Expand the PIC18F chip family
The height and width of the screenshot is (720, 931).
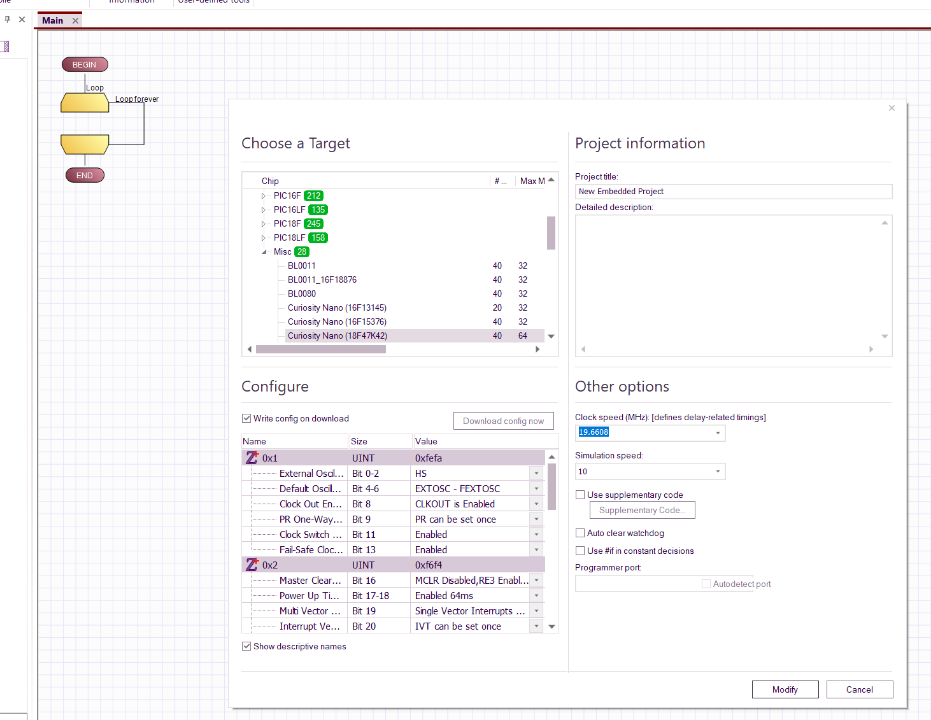264,224
